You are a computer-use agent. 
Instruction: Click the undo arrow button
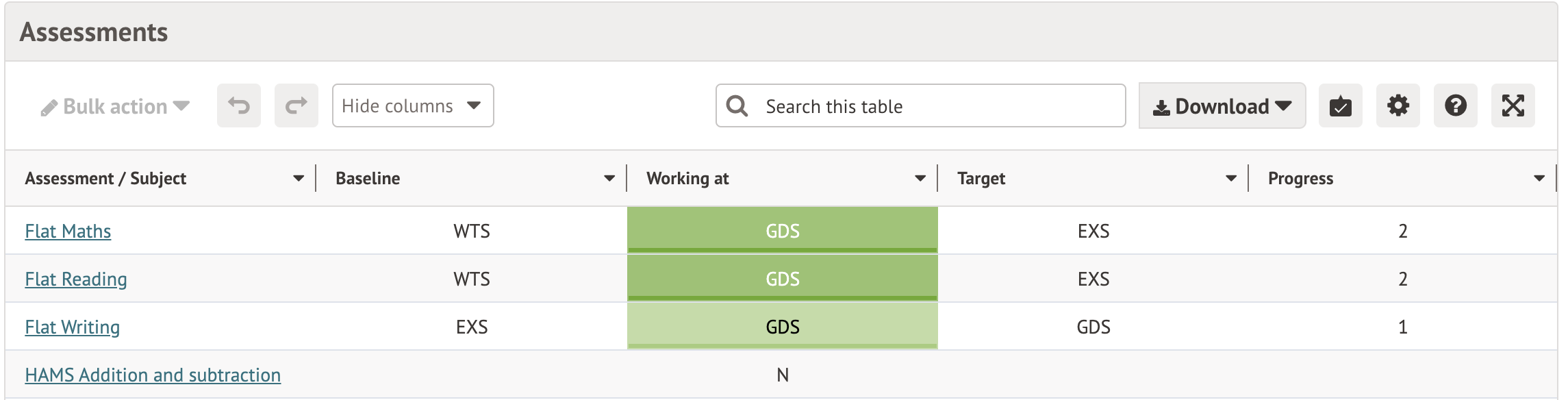239,105
